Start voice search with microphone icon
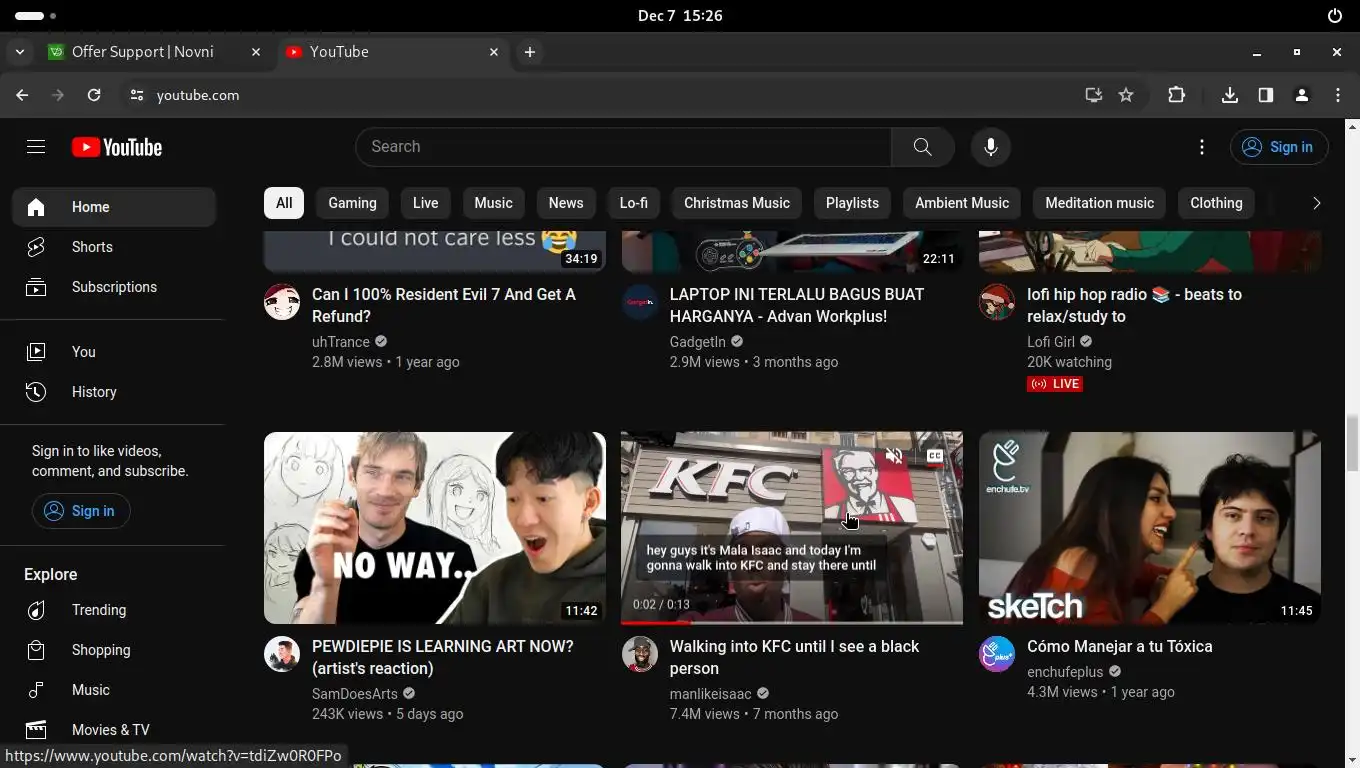The image size is (1360, 768). [991, 147]
